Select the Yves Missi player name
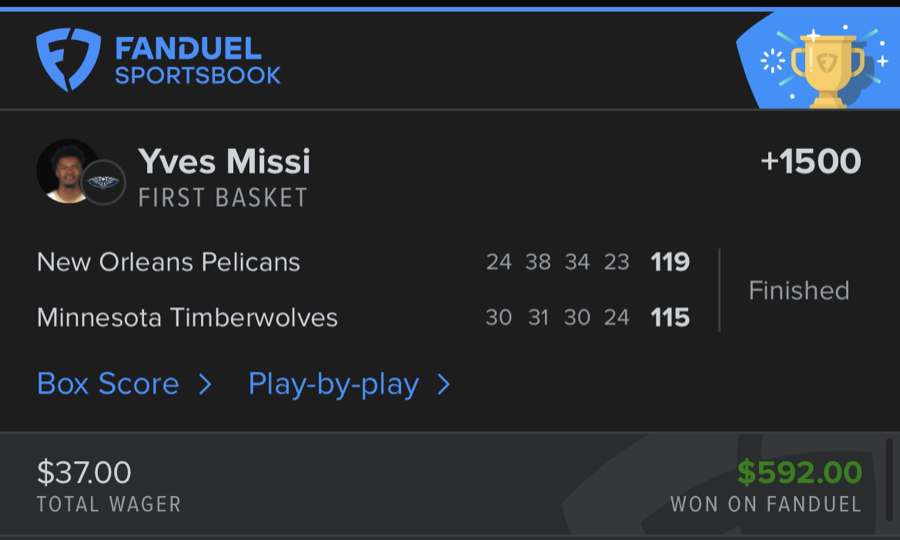The height and width of the screenshot is (540, 900). (x=224, y=161)
